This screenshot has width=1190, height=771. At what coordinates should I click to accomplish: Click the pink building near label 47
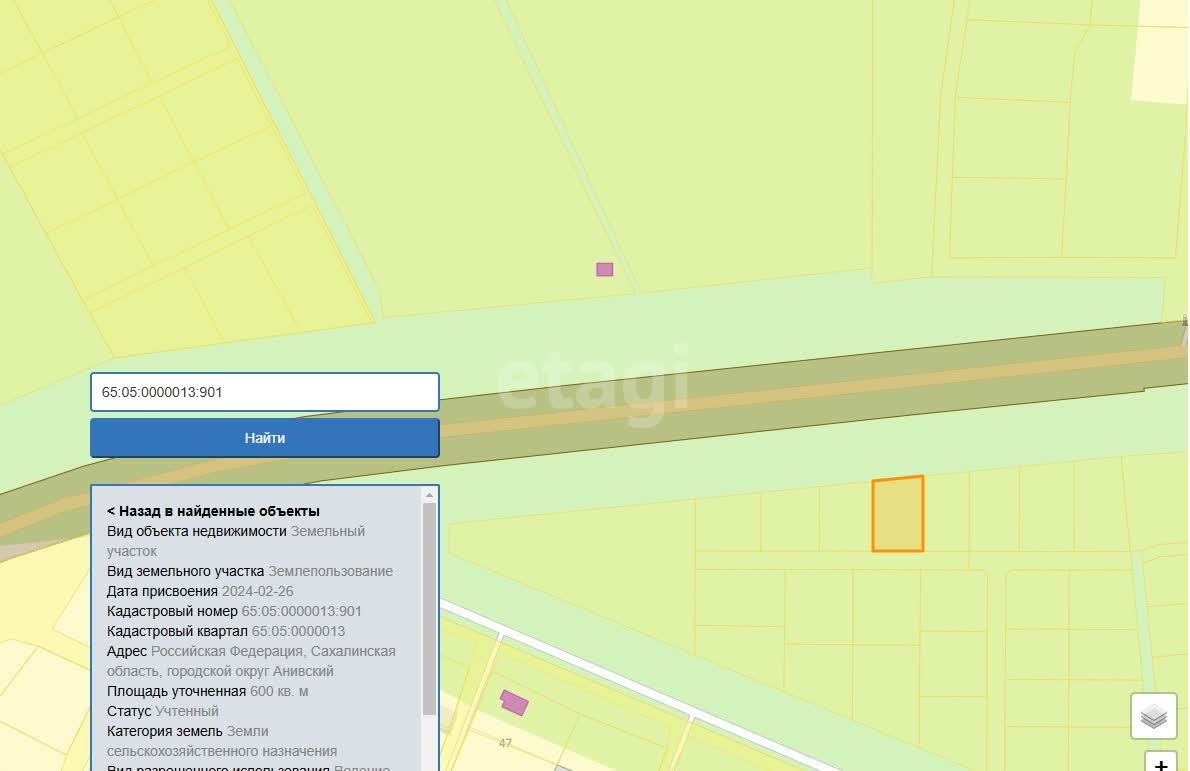(514, 703)
